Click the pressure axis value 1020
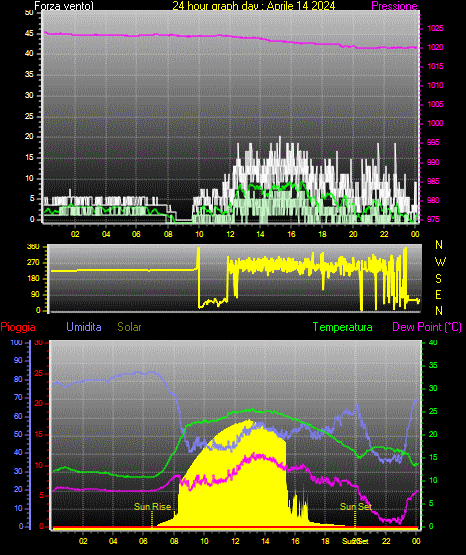Screen dimensions: 466x555 (435, 47)
